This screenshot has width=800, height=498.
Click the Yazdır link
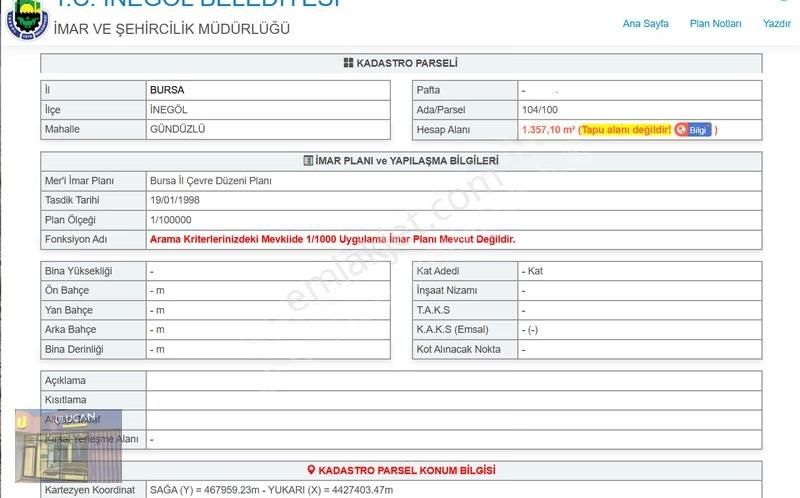click(x=777, y=23)
